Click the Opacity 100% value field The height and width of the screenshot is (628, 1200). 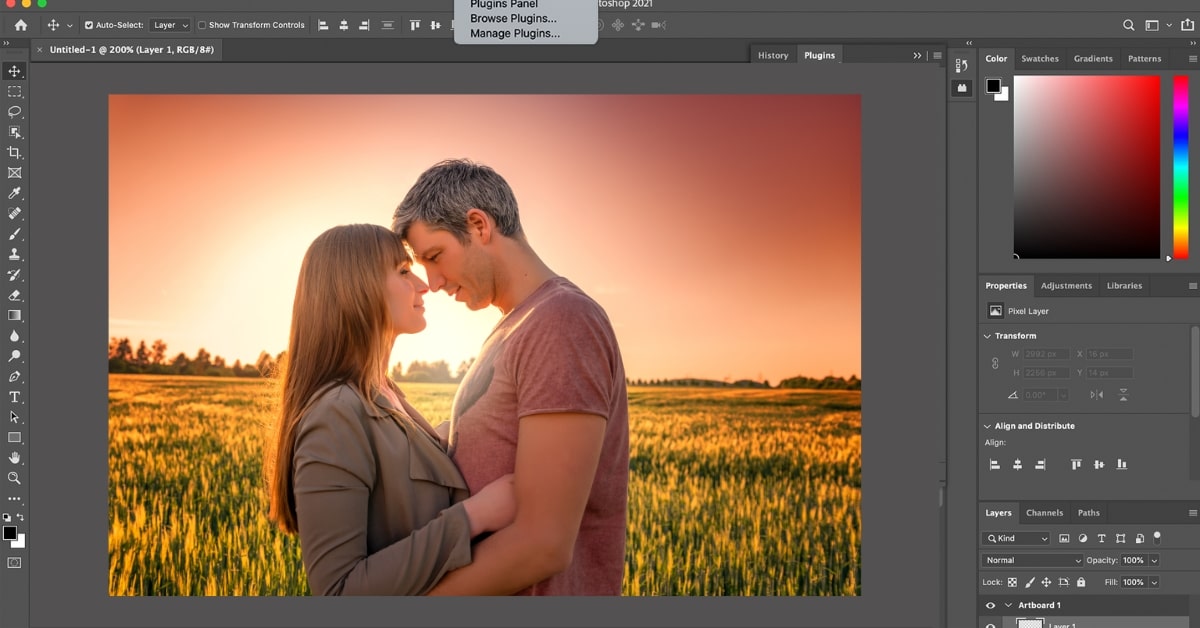pyautogui.click(x=1134, y=560)
